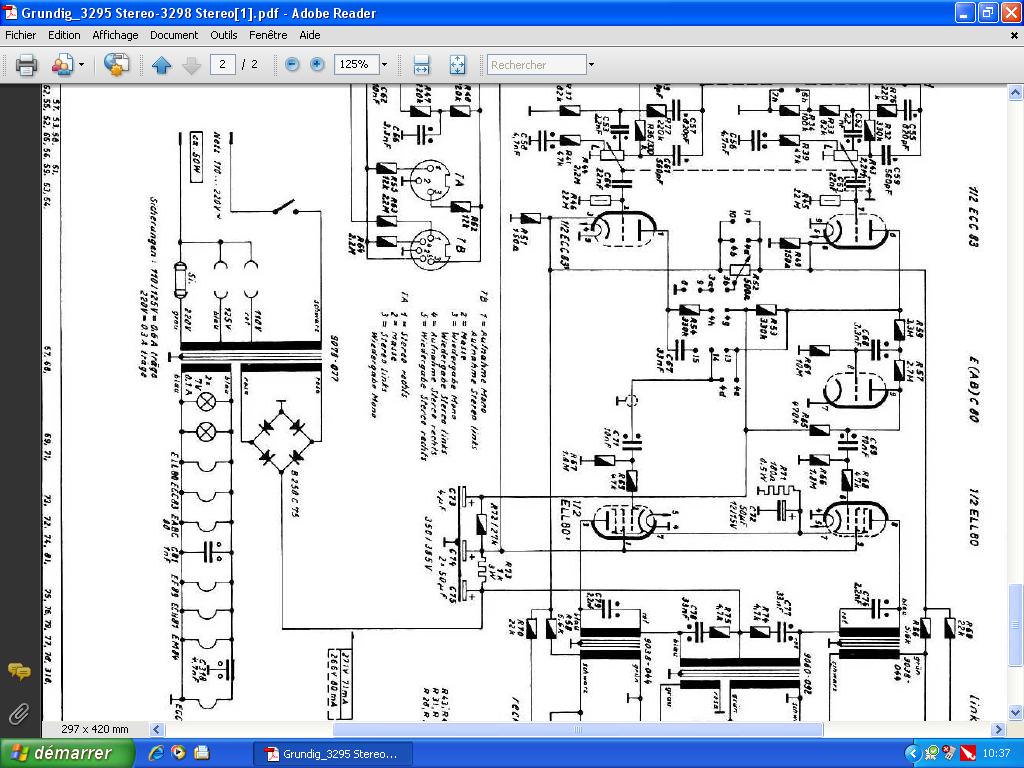Viewport: 1024px width, 768px height.
Task: Print the document with the printer icon
Action: click(26, 65)
